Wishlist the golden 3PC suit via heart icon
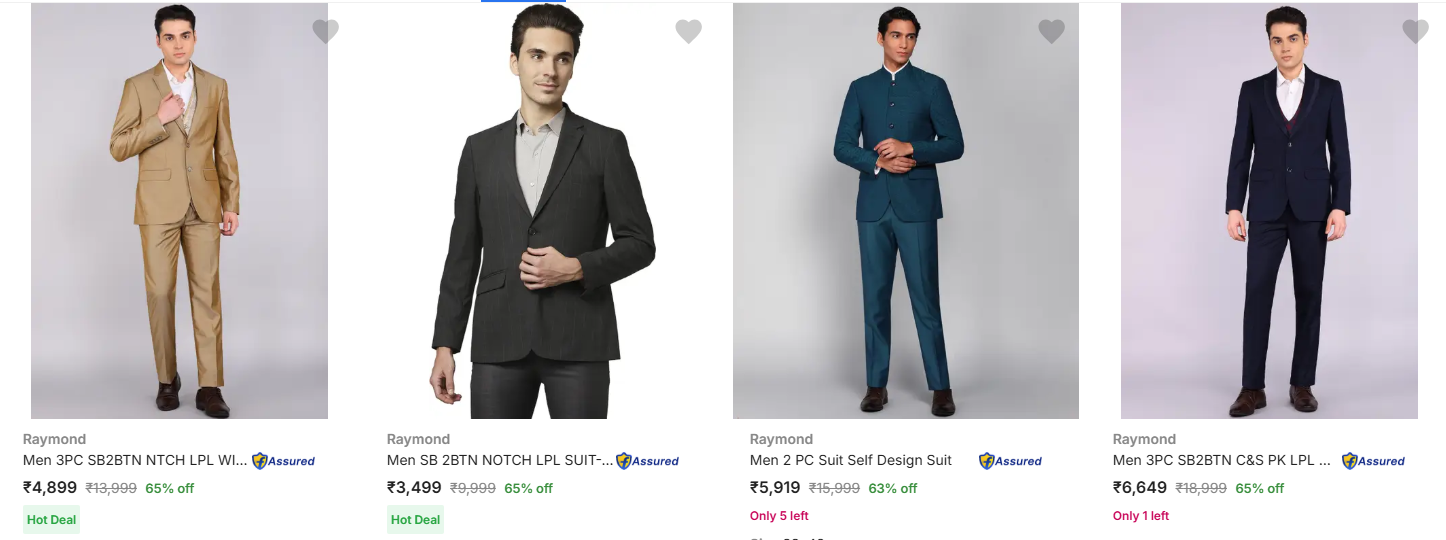 click(325, 31)
